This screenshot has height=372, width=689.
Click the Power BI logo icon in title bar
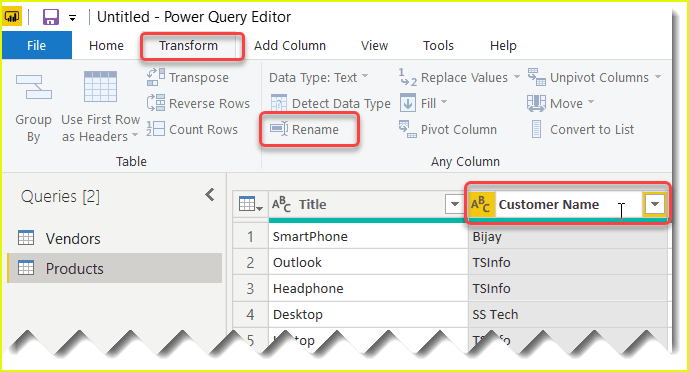pos(12,17)
